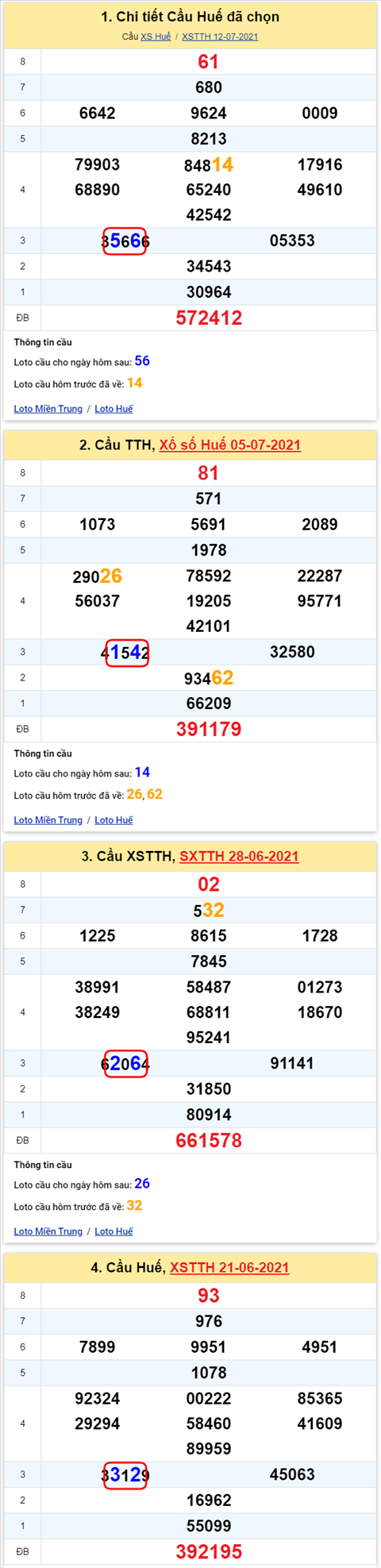Click the number 32580
Viewport: 381px width, 1568px height.
tap(292, 652)
